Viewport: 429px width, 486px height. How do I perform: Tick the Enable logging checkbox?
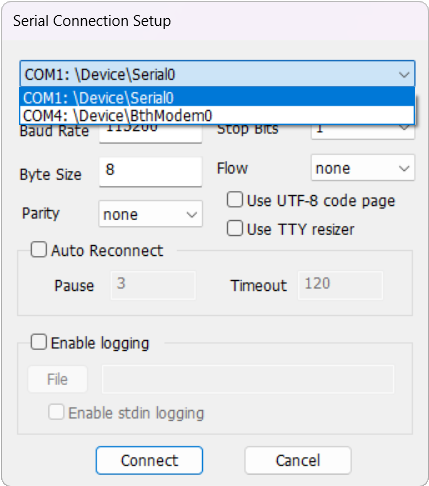click(x=39, y=342)
